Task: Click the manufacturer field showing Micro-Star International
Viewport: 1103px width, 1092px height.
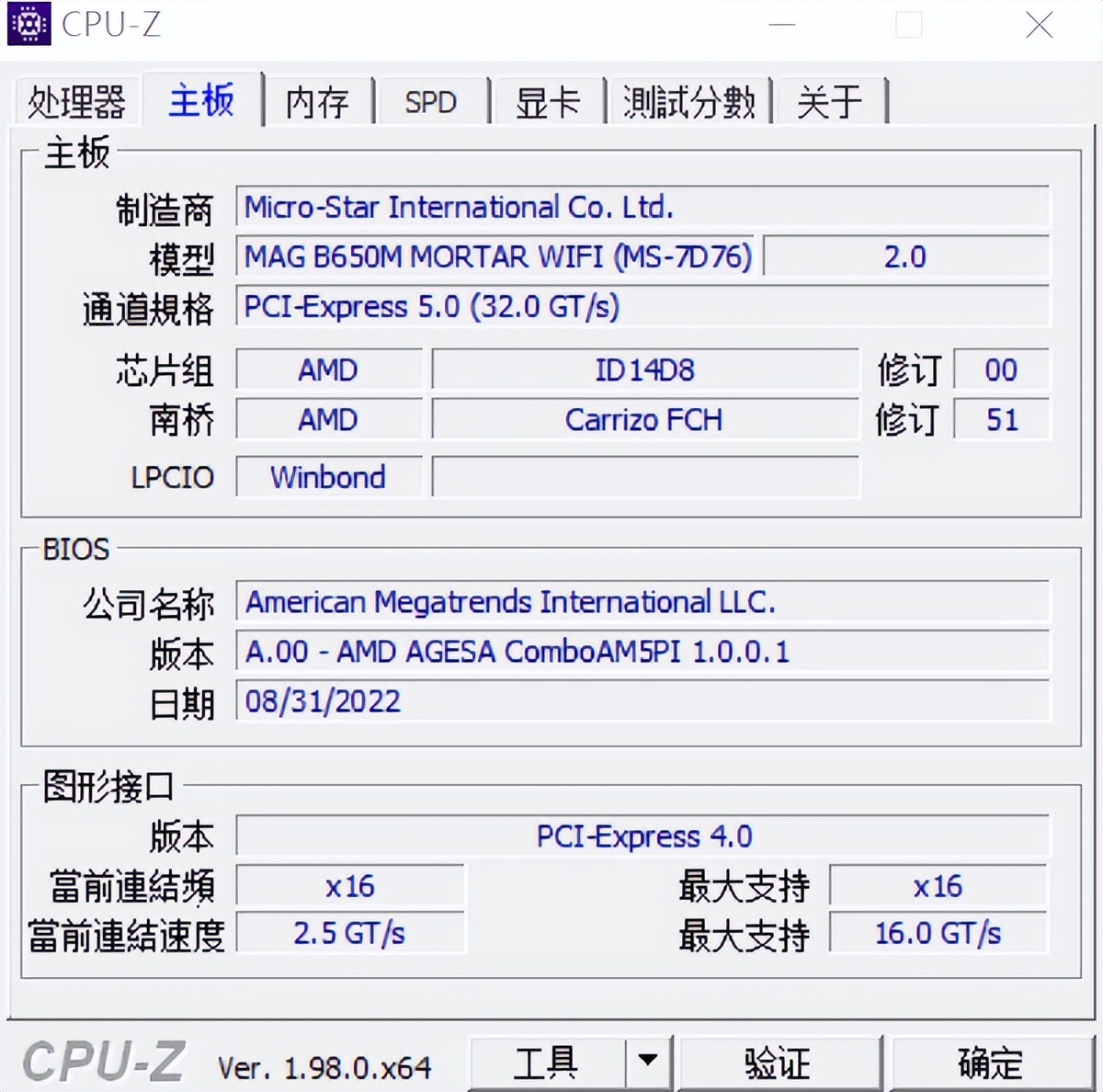Action: click(x=643, y=208)
